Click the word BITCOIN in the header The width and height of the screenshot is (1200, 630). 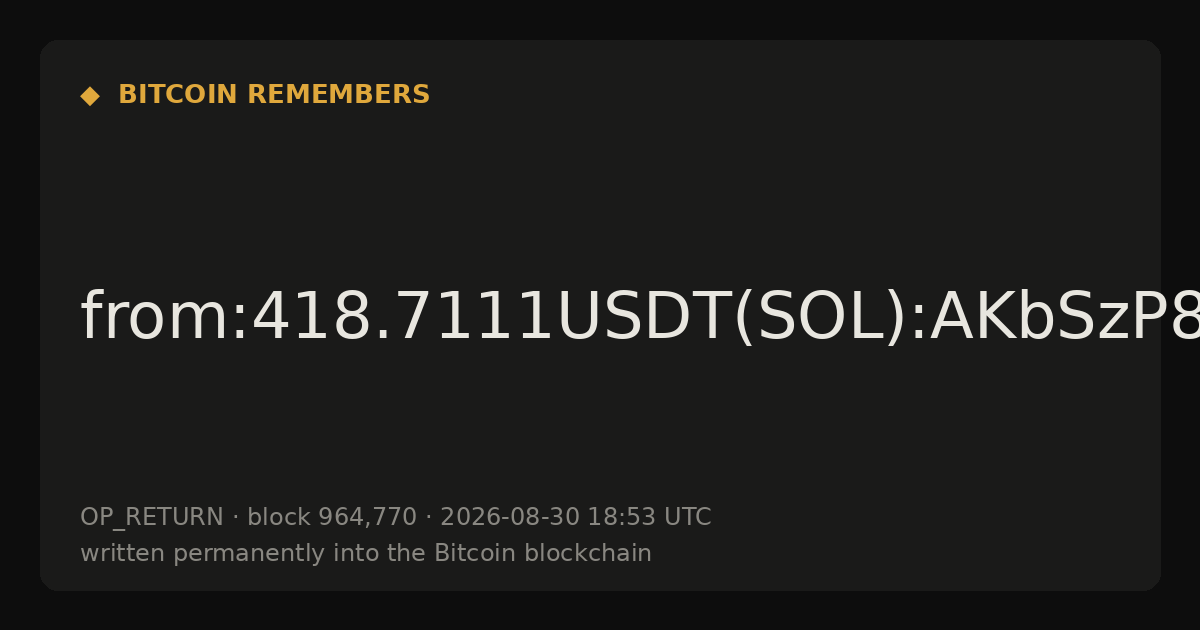click(x=179, y=95)
